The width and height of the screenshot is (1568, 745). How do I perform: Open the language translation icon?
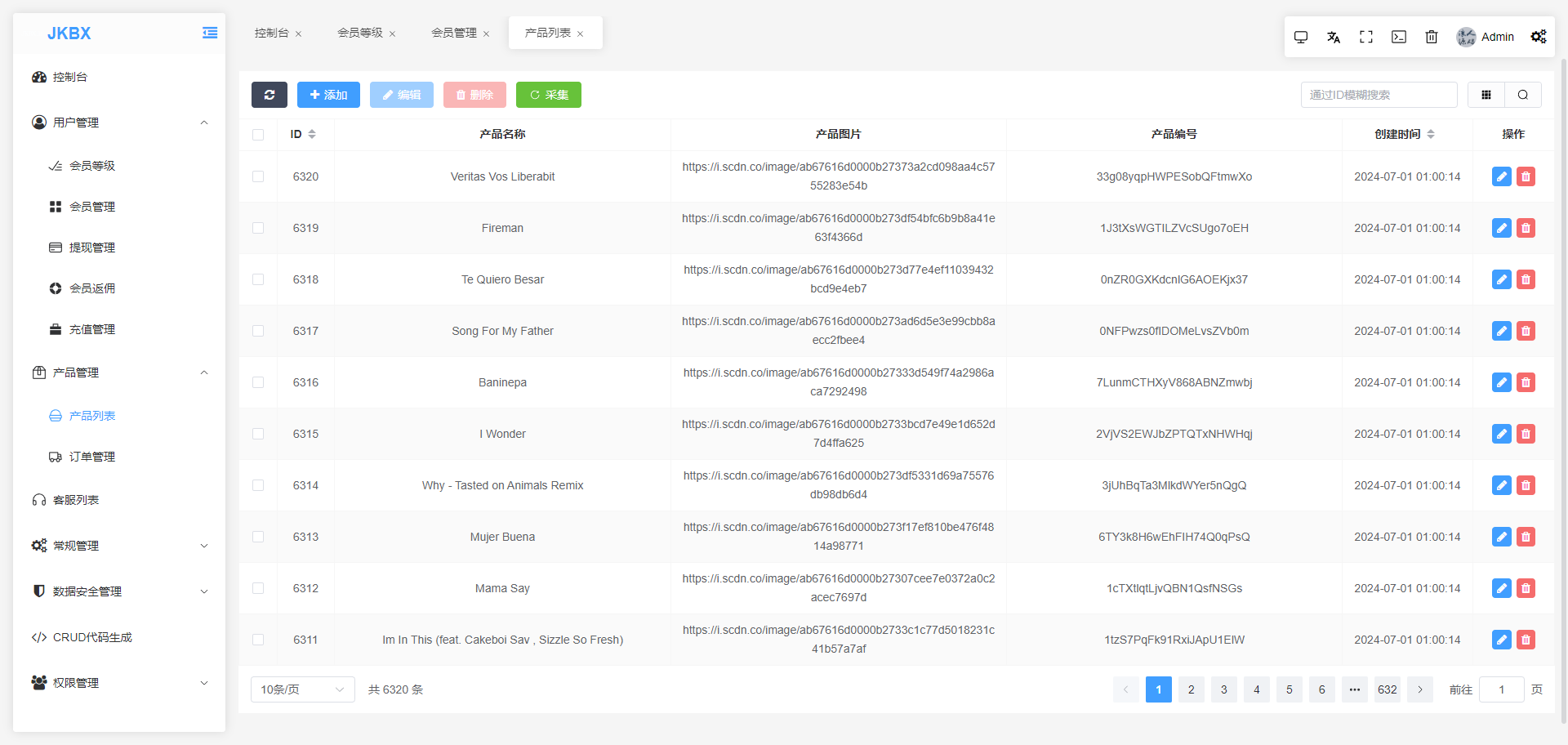1334,37
